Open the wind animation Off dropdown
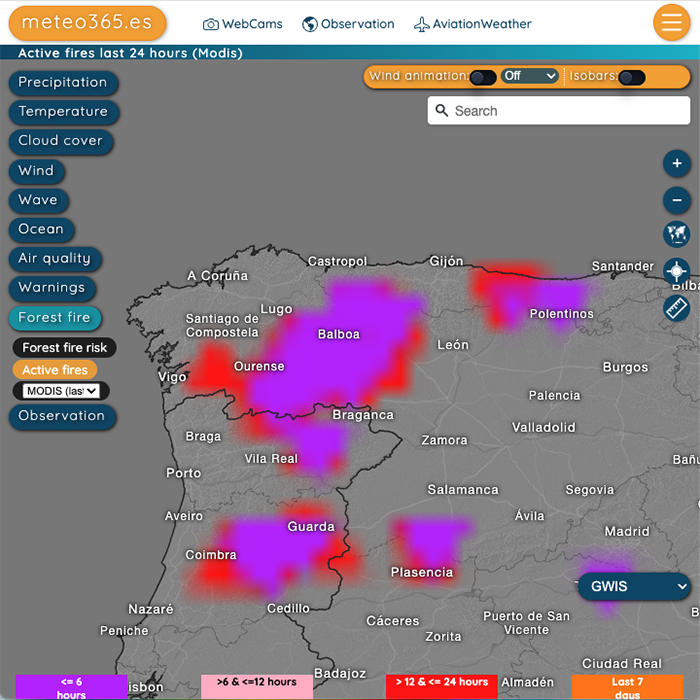700x700 pixels. pyautogui.click(x=529, y=76)
